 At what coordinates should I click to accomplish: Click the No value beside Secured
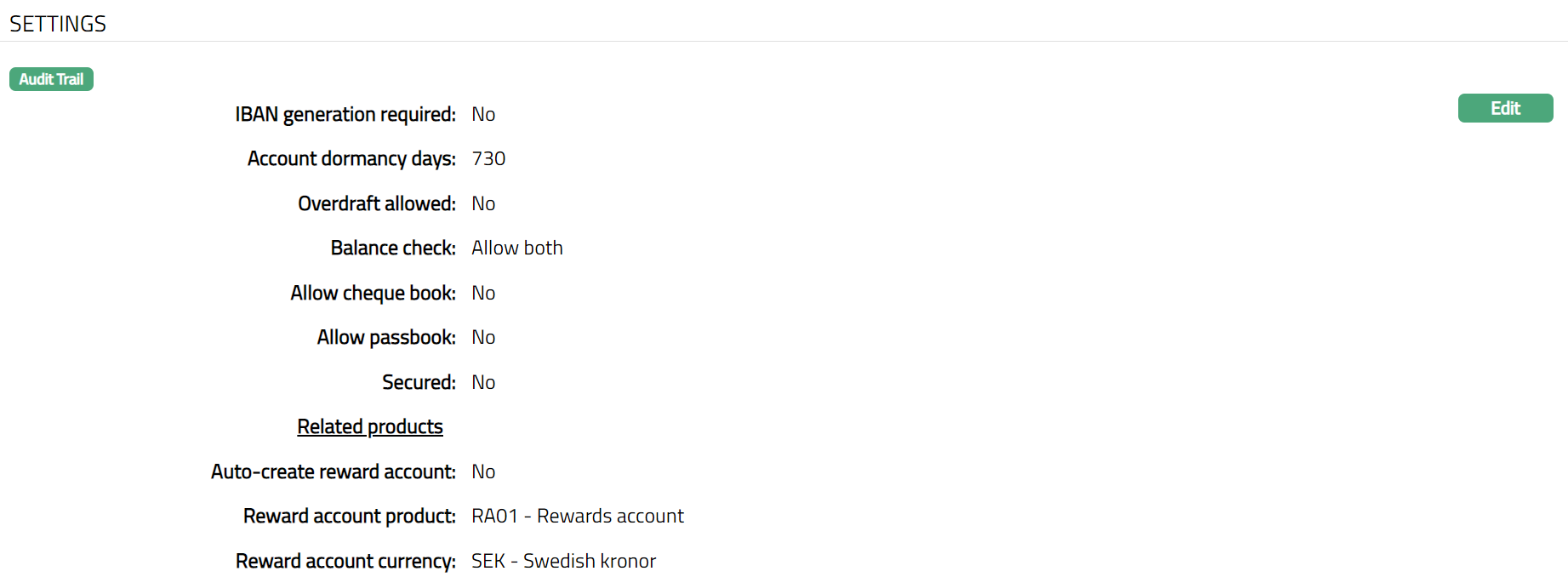[483, 382]
